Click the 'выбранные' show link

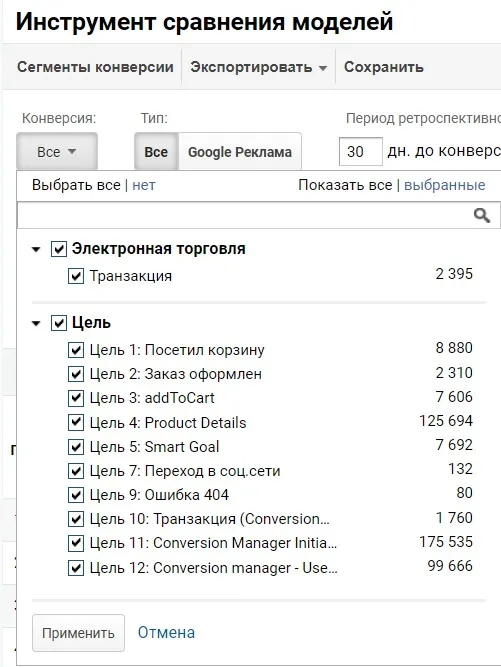pyautogui.click(x=444, y=185)
